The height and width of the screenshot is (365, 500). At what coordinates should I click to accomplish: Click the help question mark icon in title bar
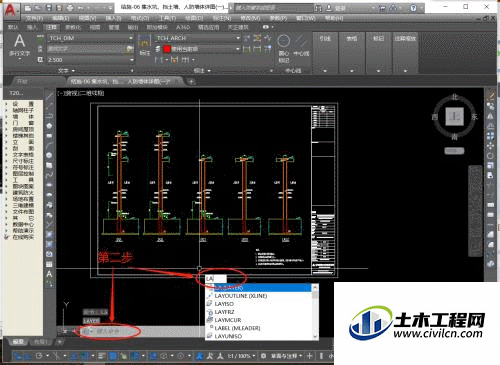pos(413,8)
